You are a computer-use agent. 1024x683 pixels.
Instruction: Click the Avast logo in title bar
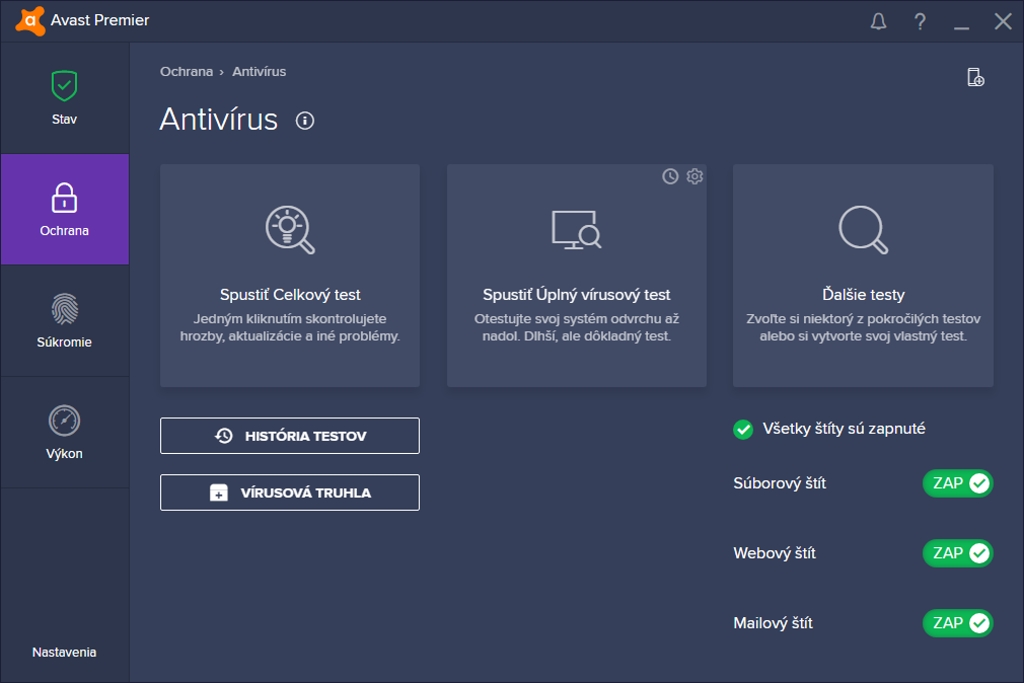30,21
